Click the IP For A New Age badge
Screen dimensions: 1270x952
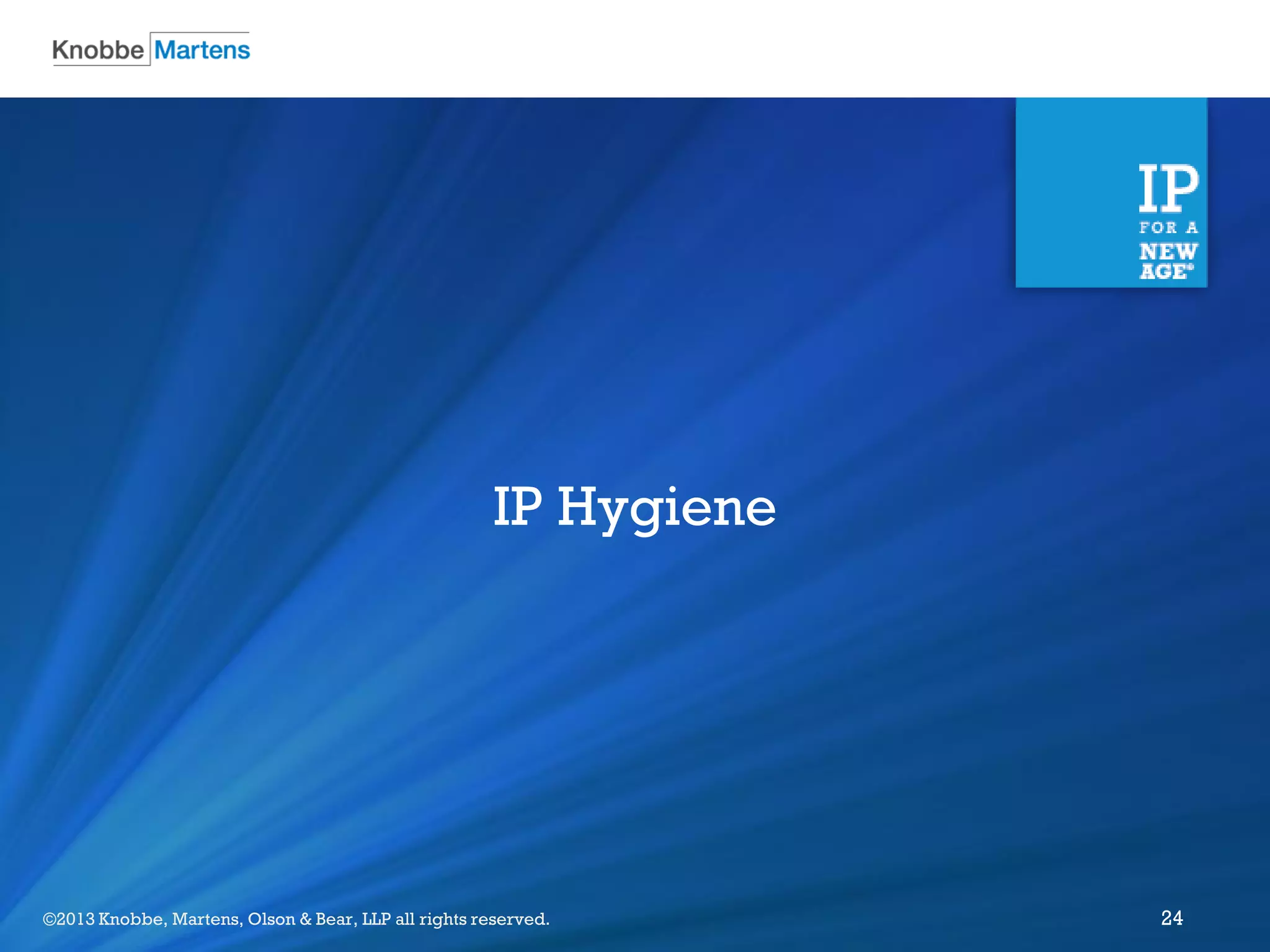point(1111,193)
